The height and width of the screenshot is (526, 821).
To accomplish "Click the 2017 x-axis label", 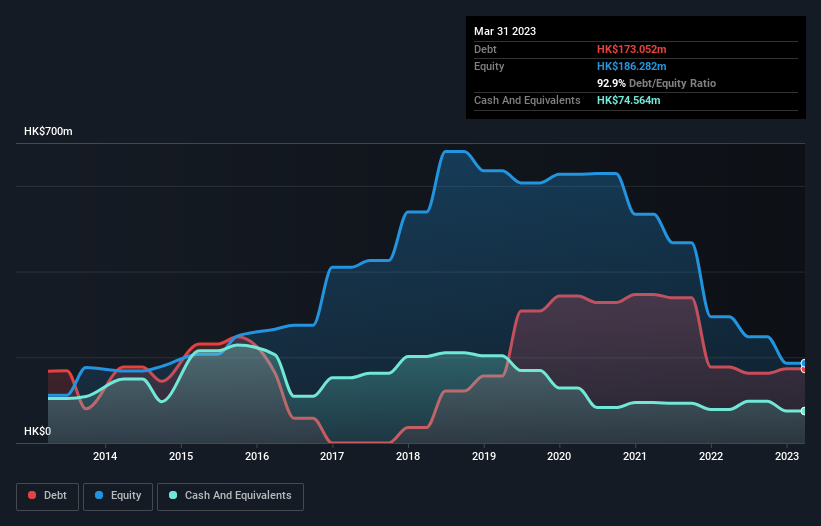I will (332, 456).
